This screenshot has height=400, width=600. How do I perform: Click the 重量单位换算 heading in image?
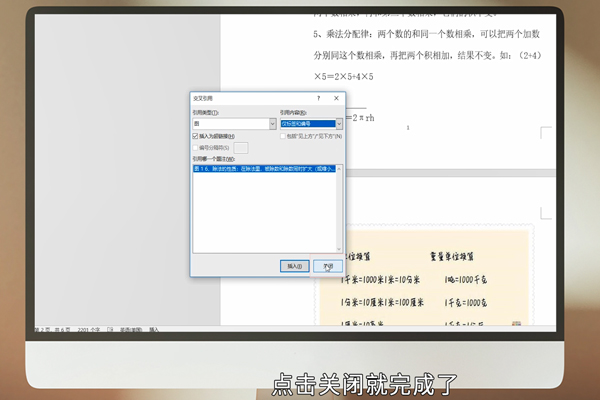tap(452, 256)
